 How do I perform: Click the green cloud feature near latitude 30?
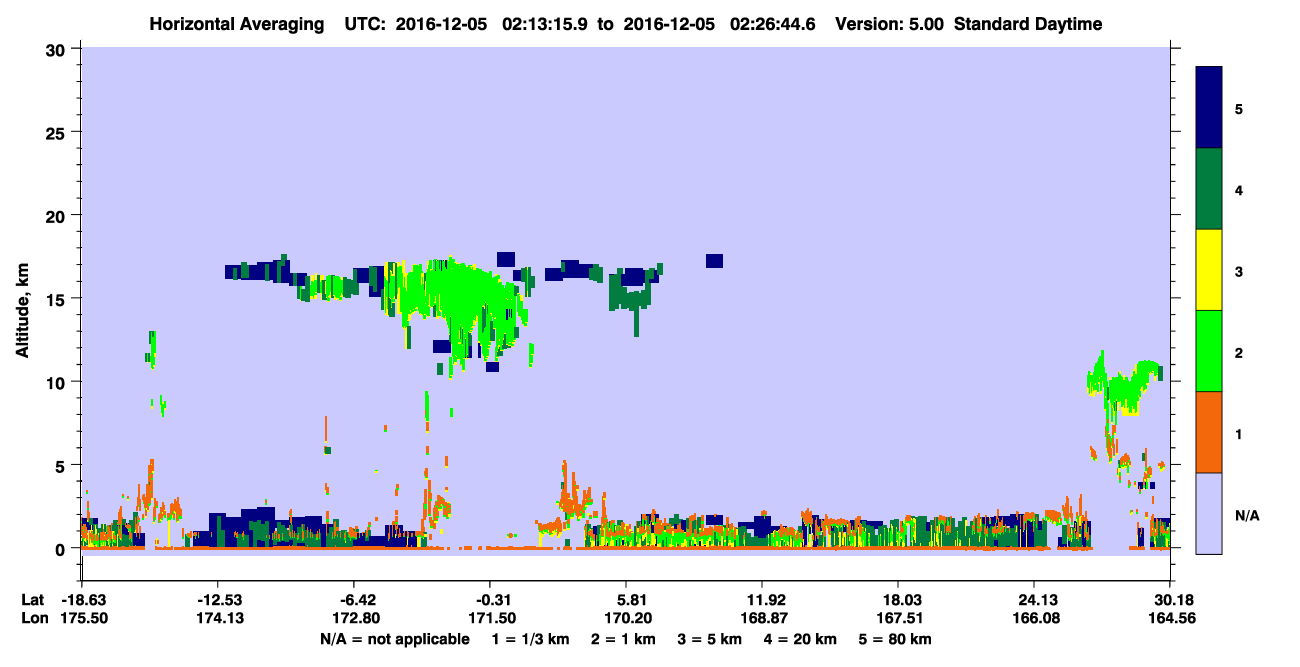1125,385
